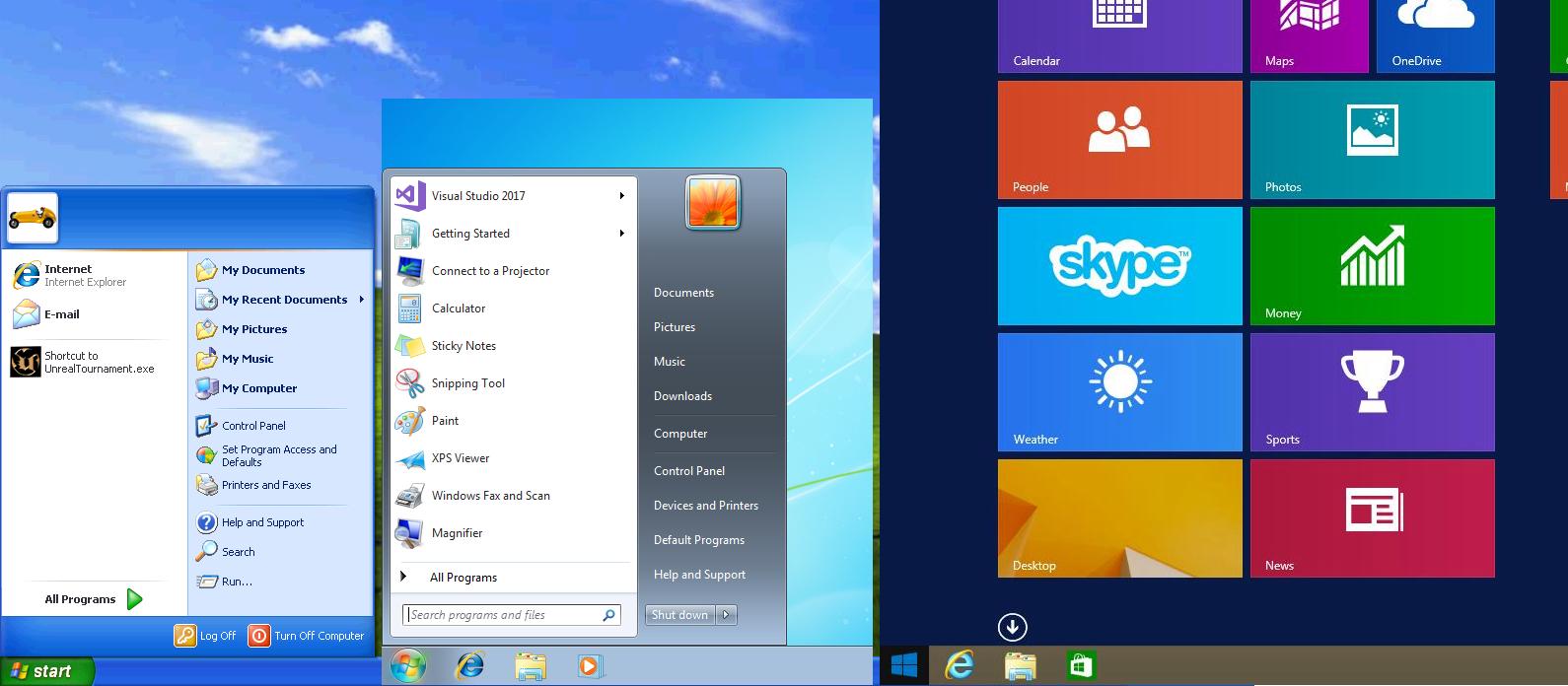Image resolution: width=1568 pixels, height=686 pixels.
Task: Open Help and Support in XP menu
Action: click(250, 522)
